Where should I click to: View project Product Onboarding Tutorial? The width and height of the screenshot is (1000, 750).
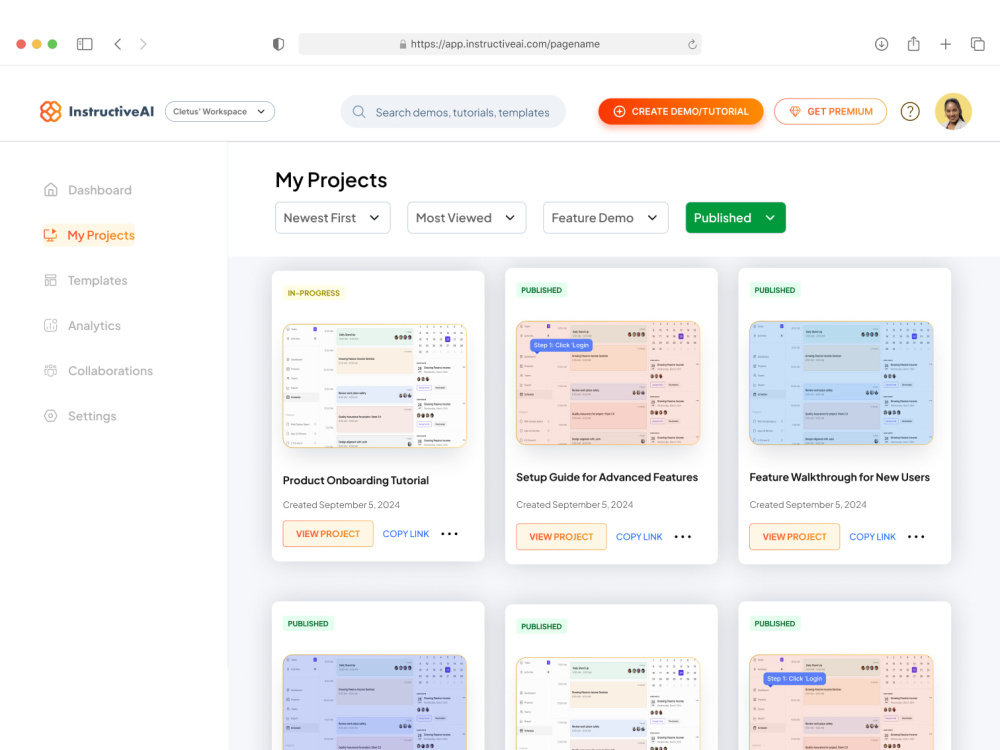tap(328, 534)
